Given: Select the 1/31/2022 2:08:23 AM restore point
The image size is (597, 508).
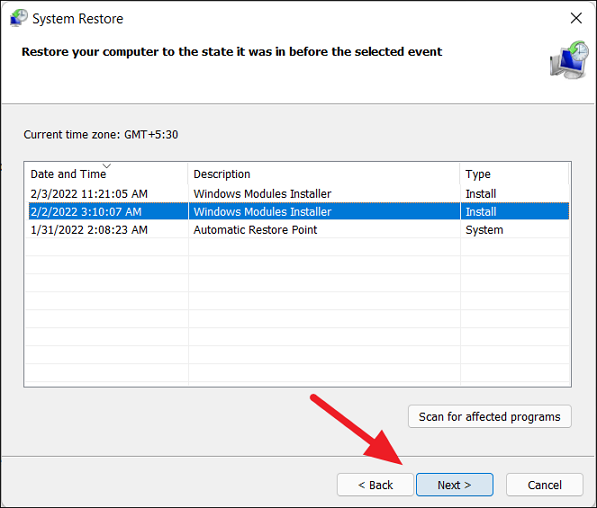Looking at the screenshot, I should [299, 230].
